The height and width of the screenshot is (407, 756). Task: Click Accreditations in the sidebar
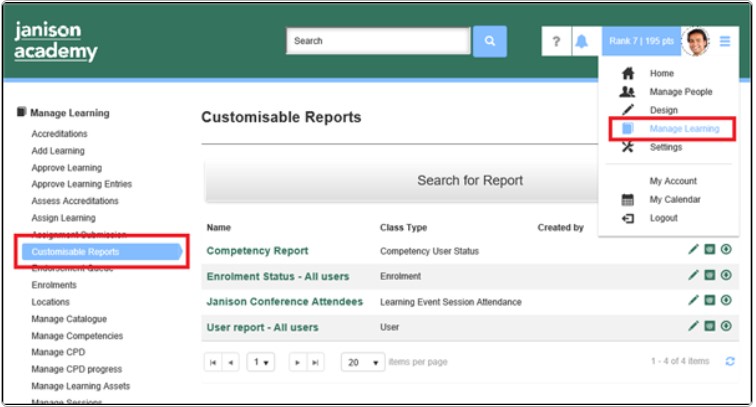[x=59, y=134]
